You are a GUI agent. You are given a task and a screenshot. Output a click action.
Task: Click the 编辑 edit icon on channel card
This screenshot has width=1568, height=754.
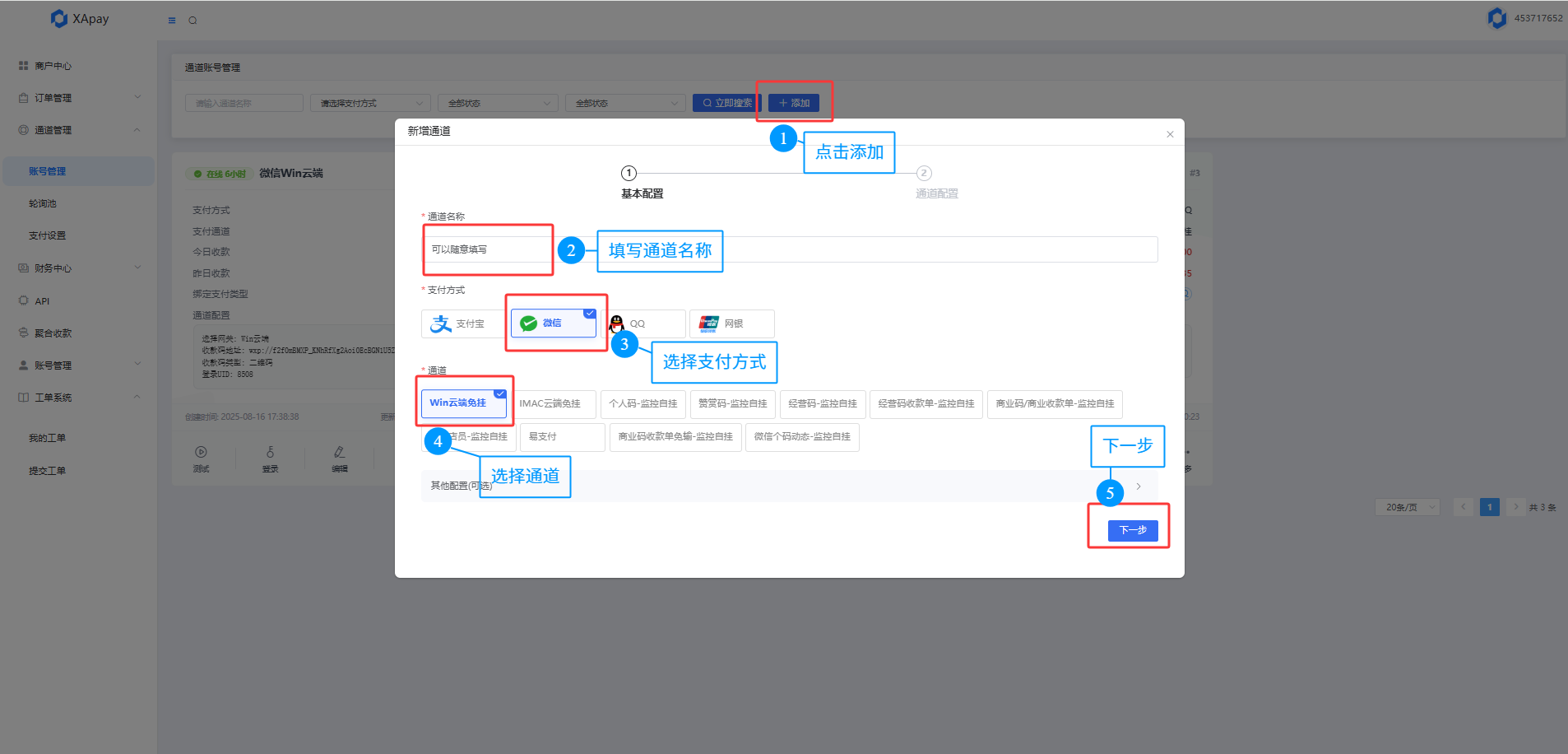pyautogui.click(x=339, y=453)
